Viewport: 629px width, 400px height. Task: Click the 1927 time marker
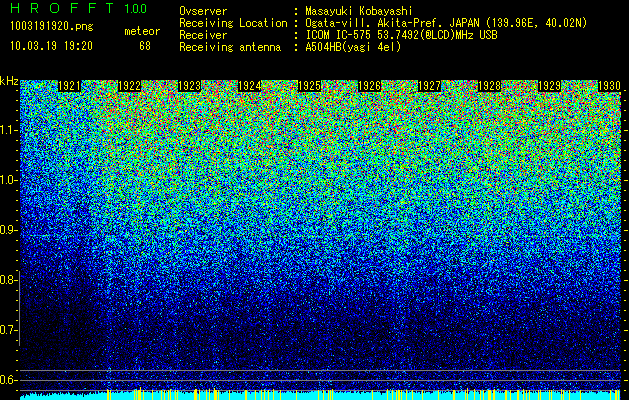tap(429, 86)
